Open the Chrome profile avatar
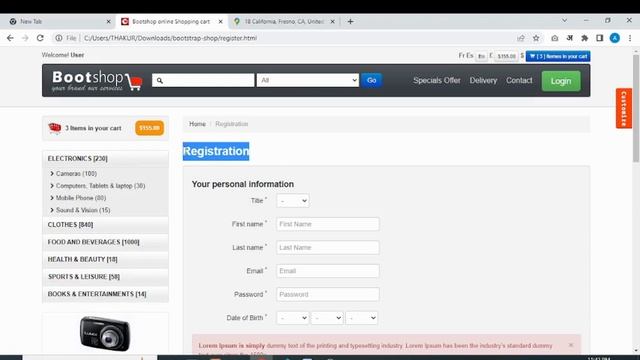Image resolution: width=640 pixels, height=360 pixels. (x=615, y=38)
